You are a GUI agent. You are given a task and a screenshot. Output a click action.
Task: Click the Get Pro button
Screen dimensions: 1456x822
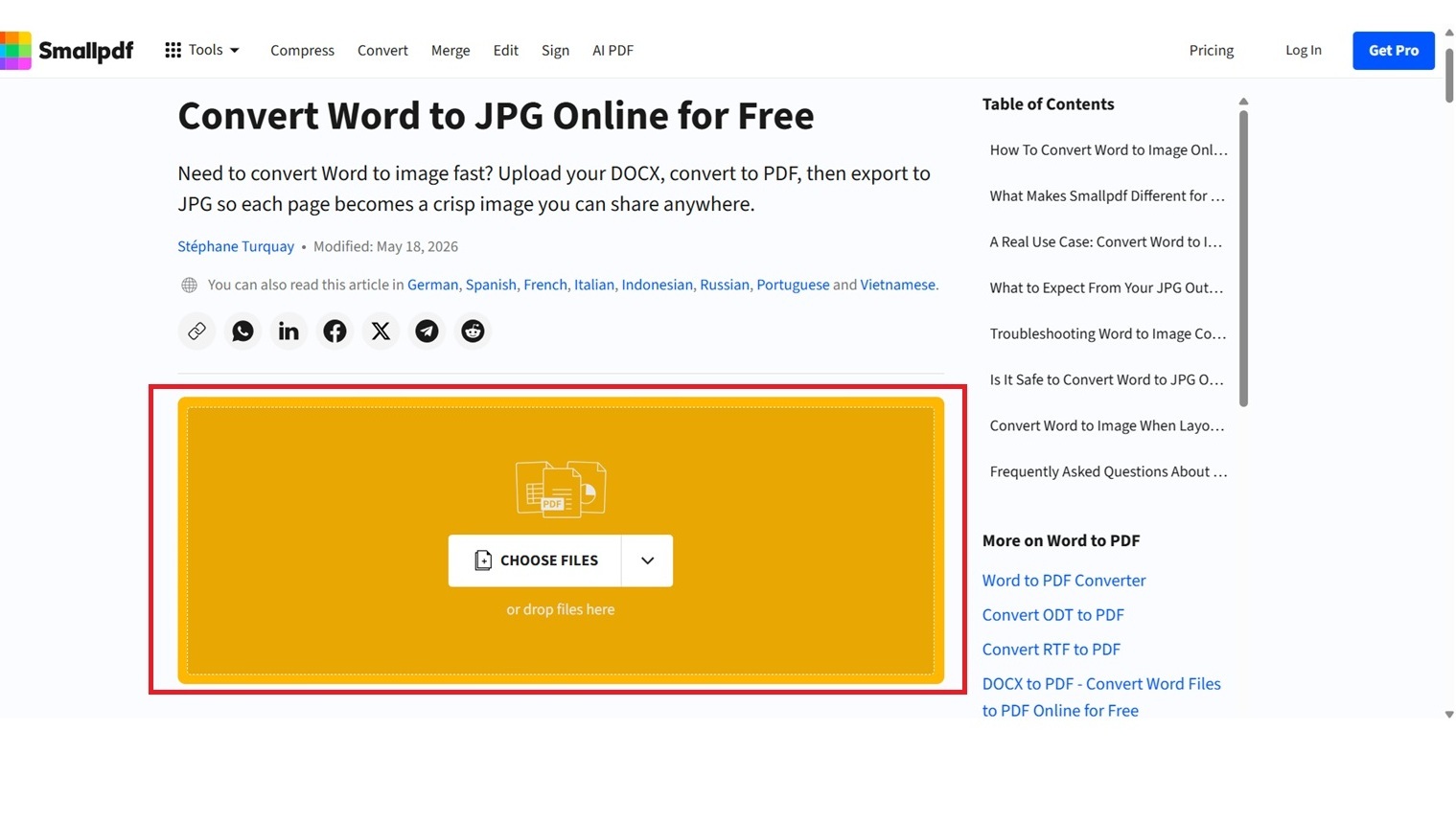click(1394, 51)
